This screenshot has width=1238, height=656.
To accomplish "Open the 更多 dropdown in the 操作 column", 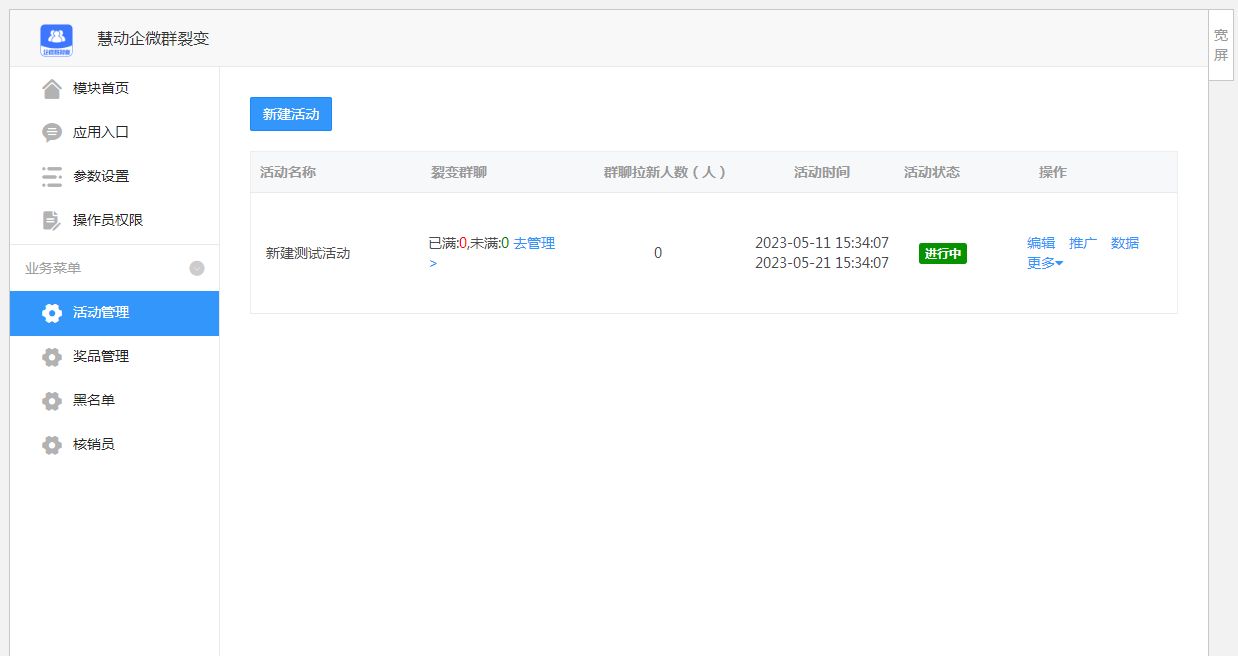I will pyautogui.click(x=1044, y=262).
